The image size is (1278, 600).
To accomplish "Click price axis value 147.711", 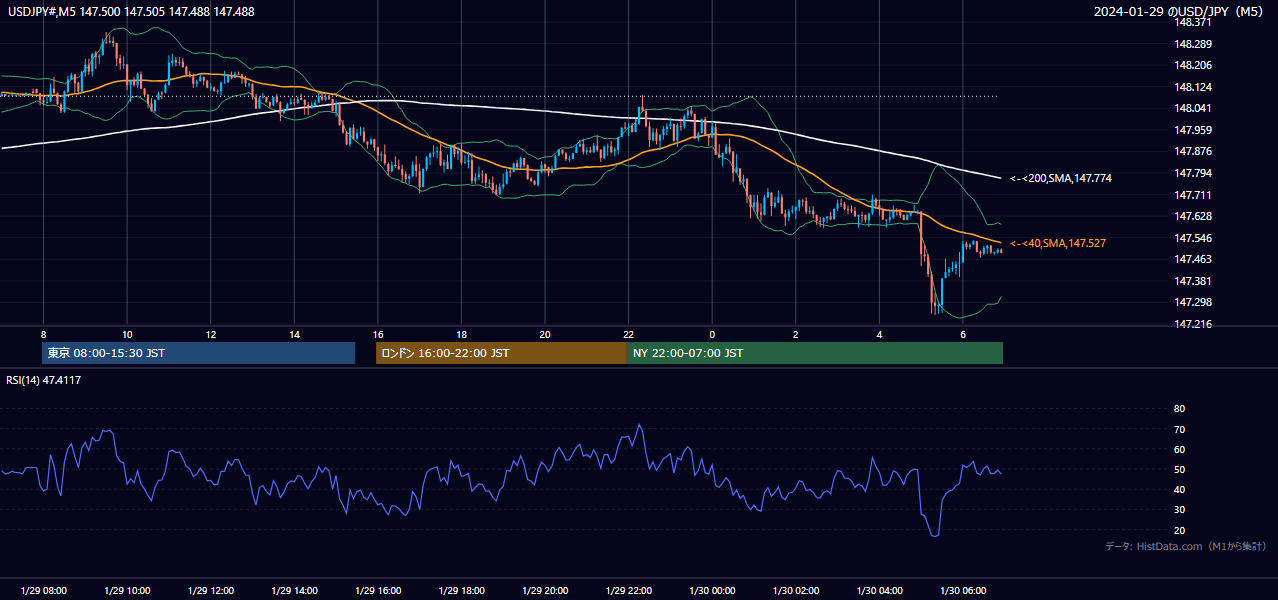I will point(1193,195).
